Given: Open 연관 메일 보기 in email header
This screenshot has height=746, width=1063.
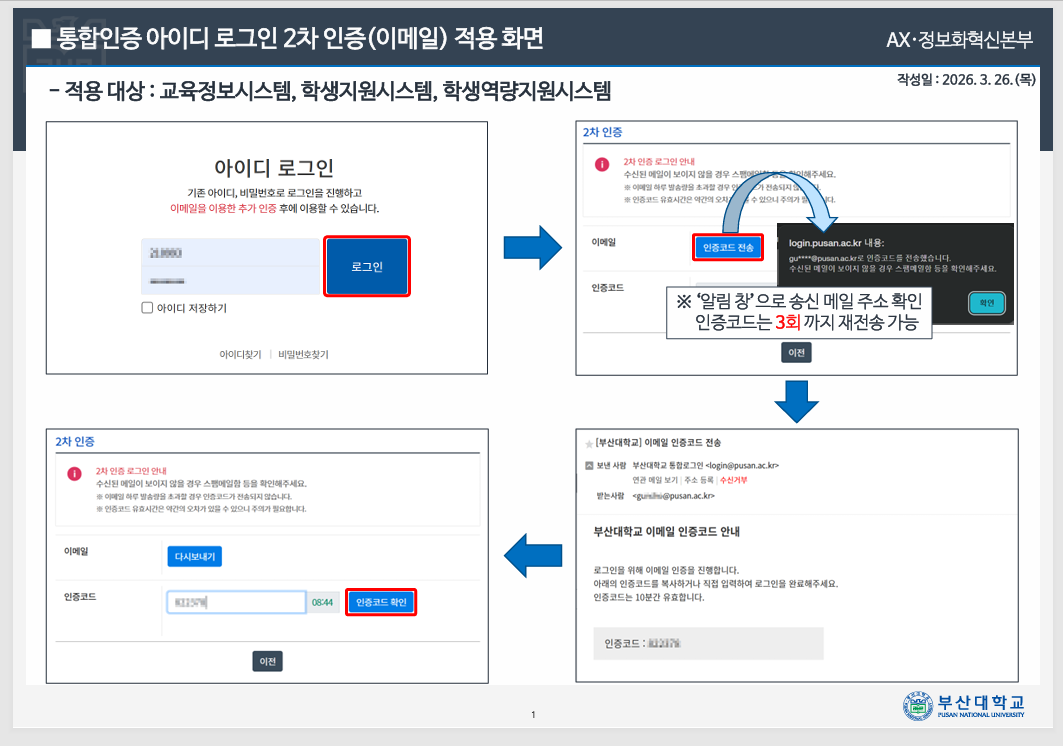Looking at the screenshot, I should pyautogui.click(x=650, y=480).
